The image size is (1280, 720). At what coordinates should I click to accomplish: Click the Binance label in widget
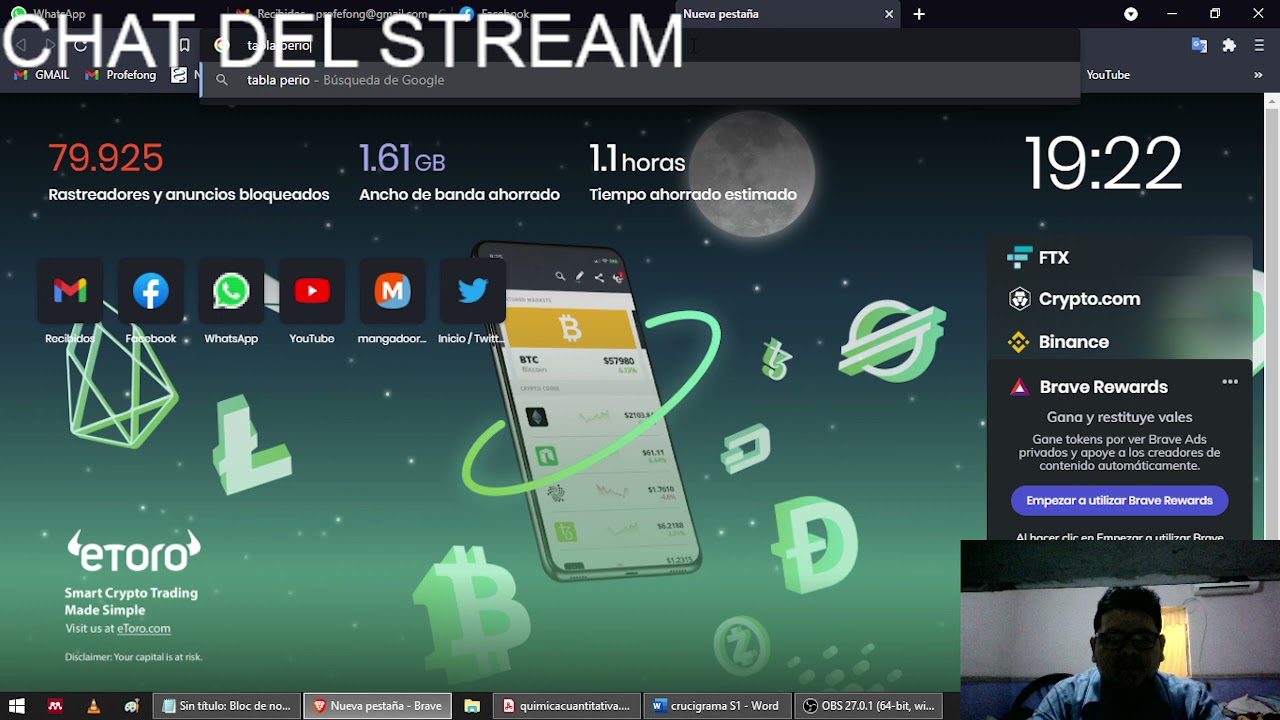[1074, 342]
